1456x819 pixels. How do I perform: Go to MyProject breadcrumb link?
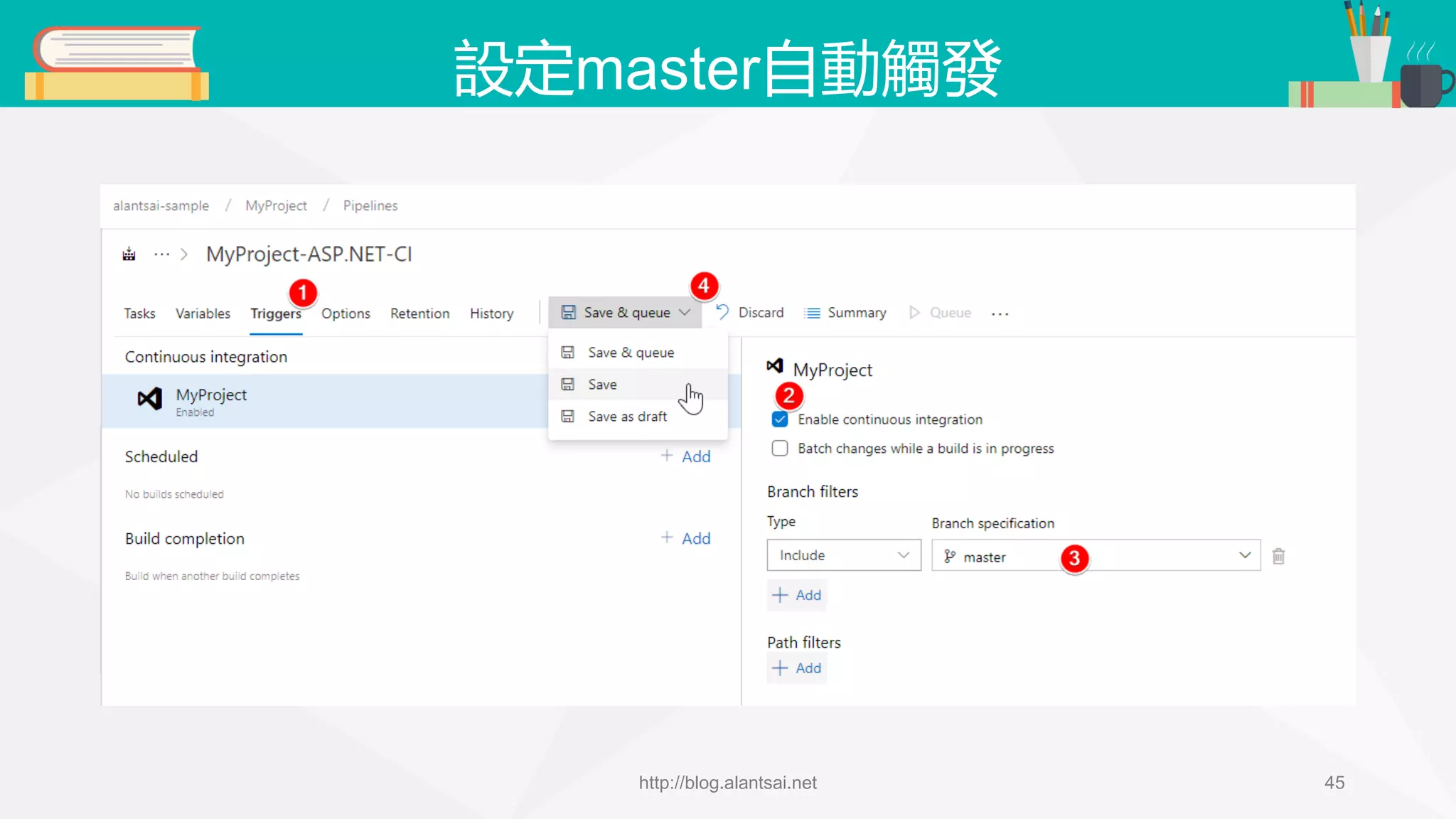pos(276,205)
